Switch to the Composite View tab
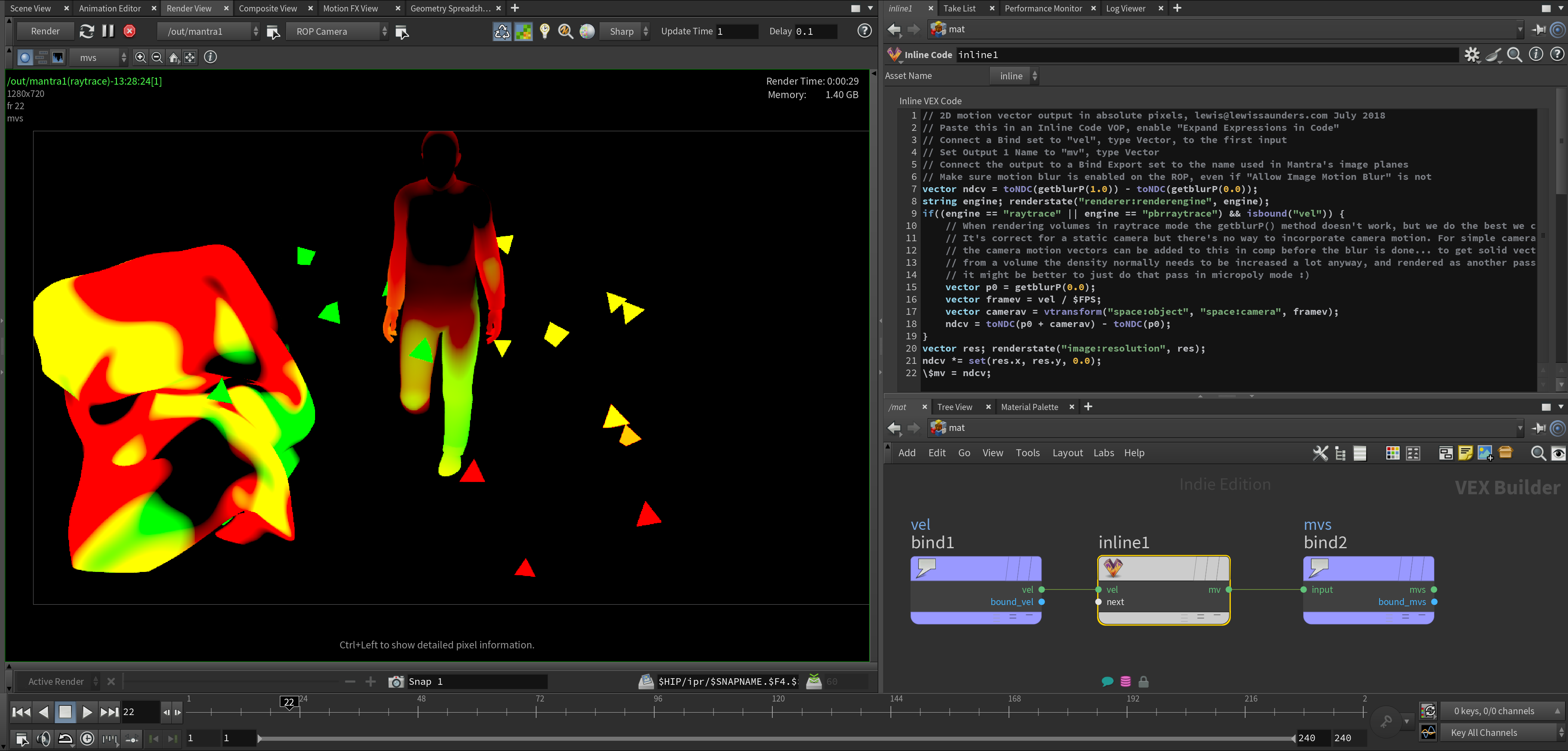 [x=267, y=8]
